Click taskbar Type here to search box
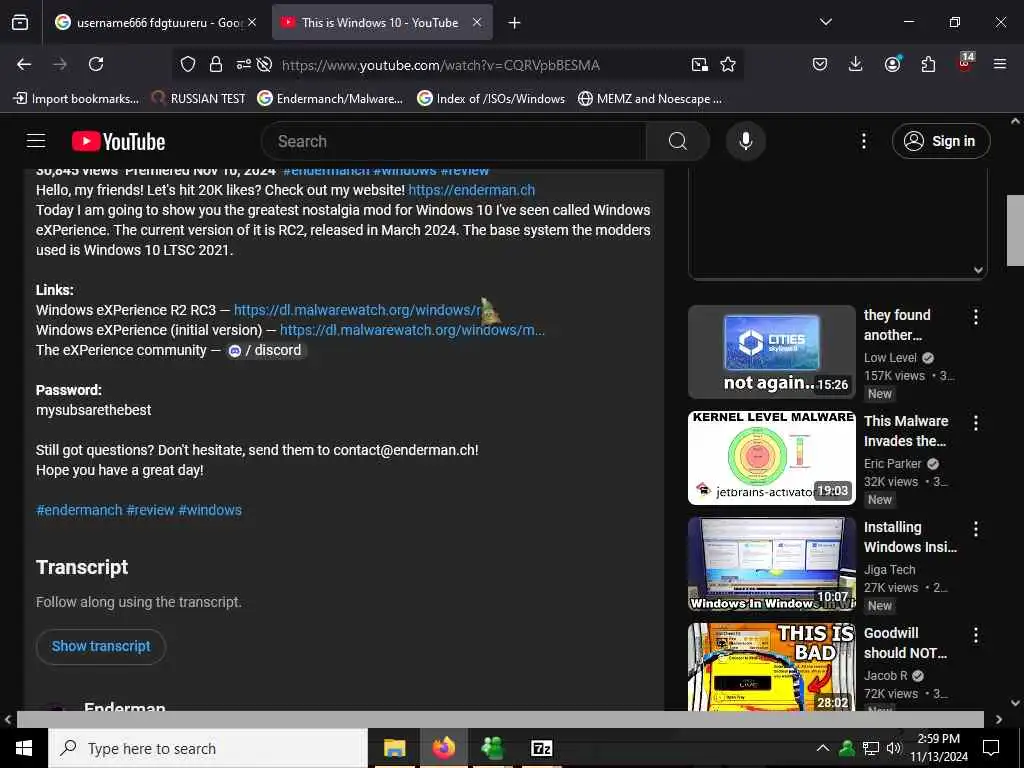1024x768 pixels. click(208, 748)
